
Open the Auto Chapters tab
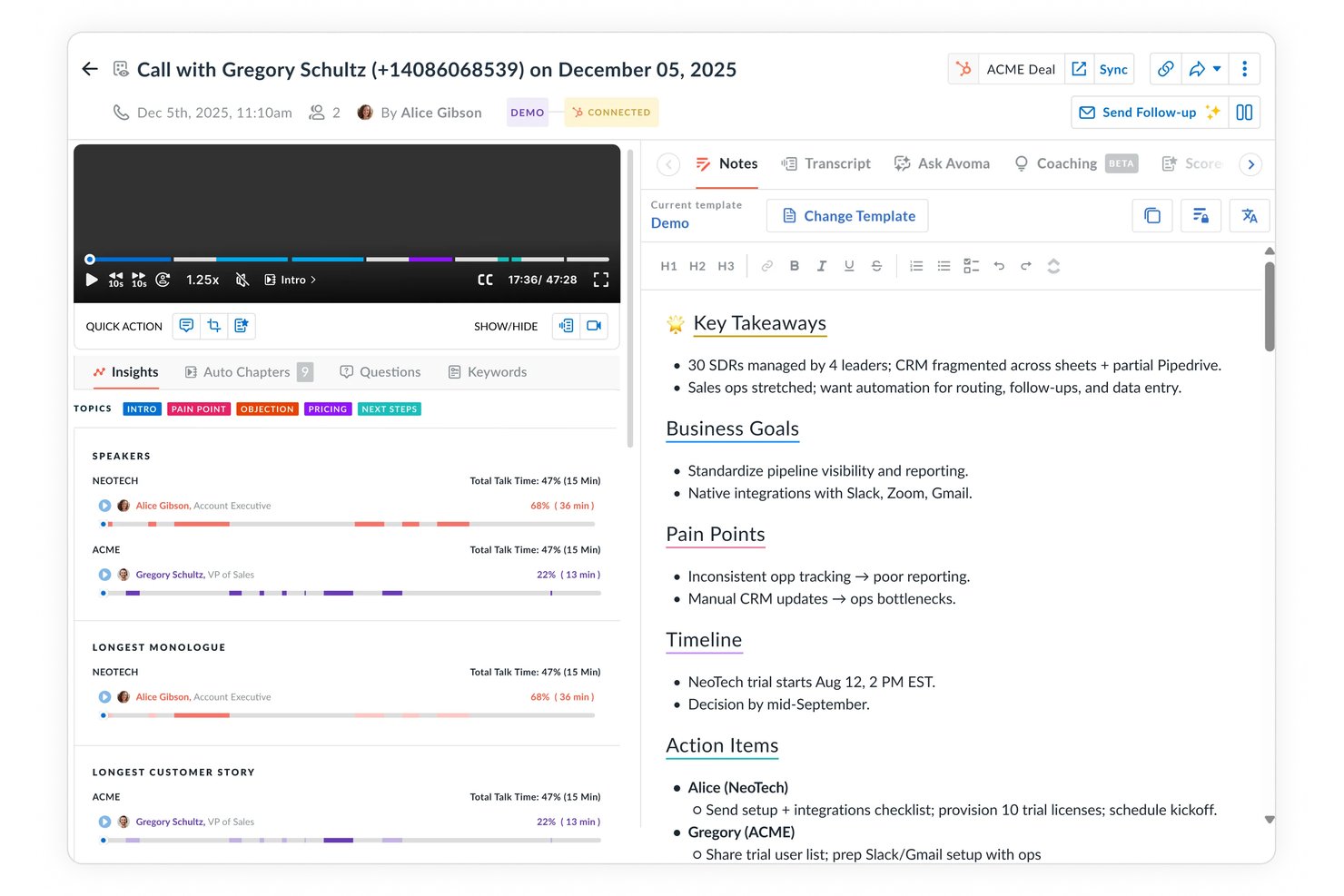248,372
